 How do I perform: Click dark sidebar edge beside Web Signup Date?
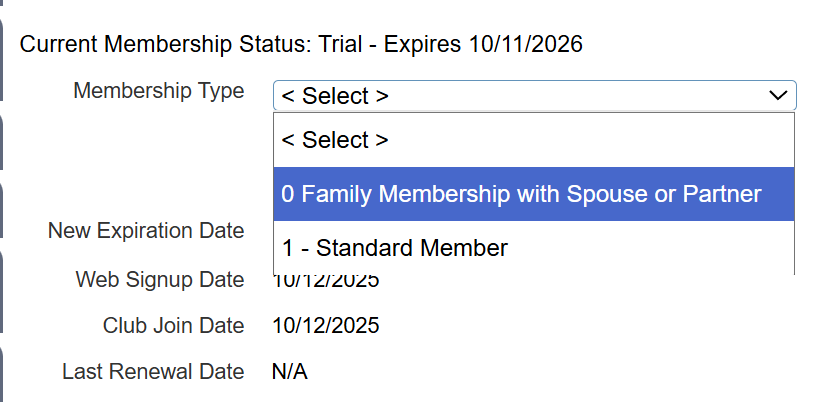click(3, 285)
